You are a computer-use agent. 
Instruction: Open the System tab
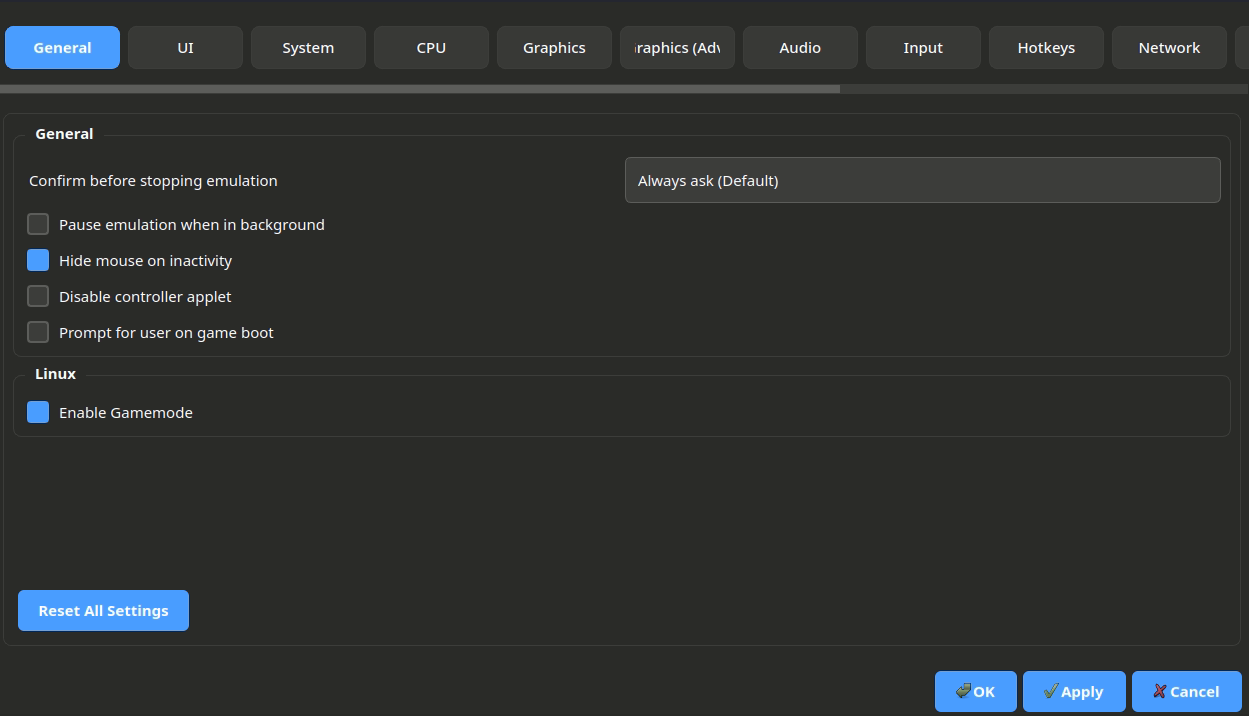(x=308, y=48)
